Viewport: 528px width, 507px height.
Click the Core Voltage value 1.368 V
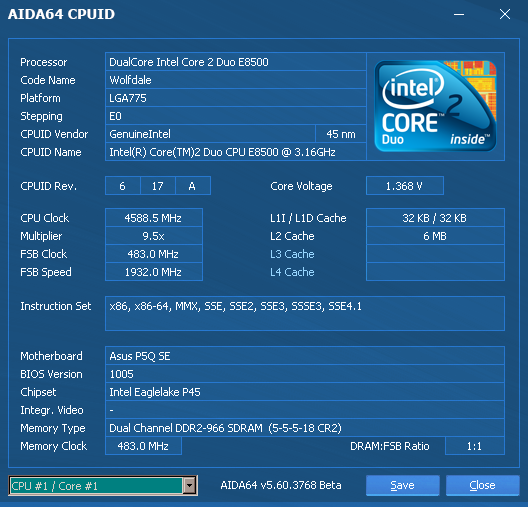tap(405, 186)
